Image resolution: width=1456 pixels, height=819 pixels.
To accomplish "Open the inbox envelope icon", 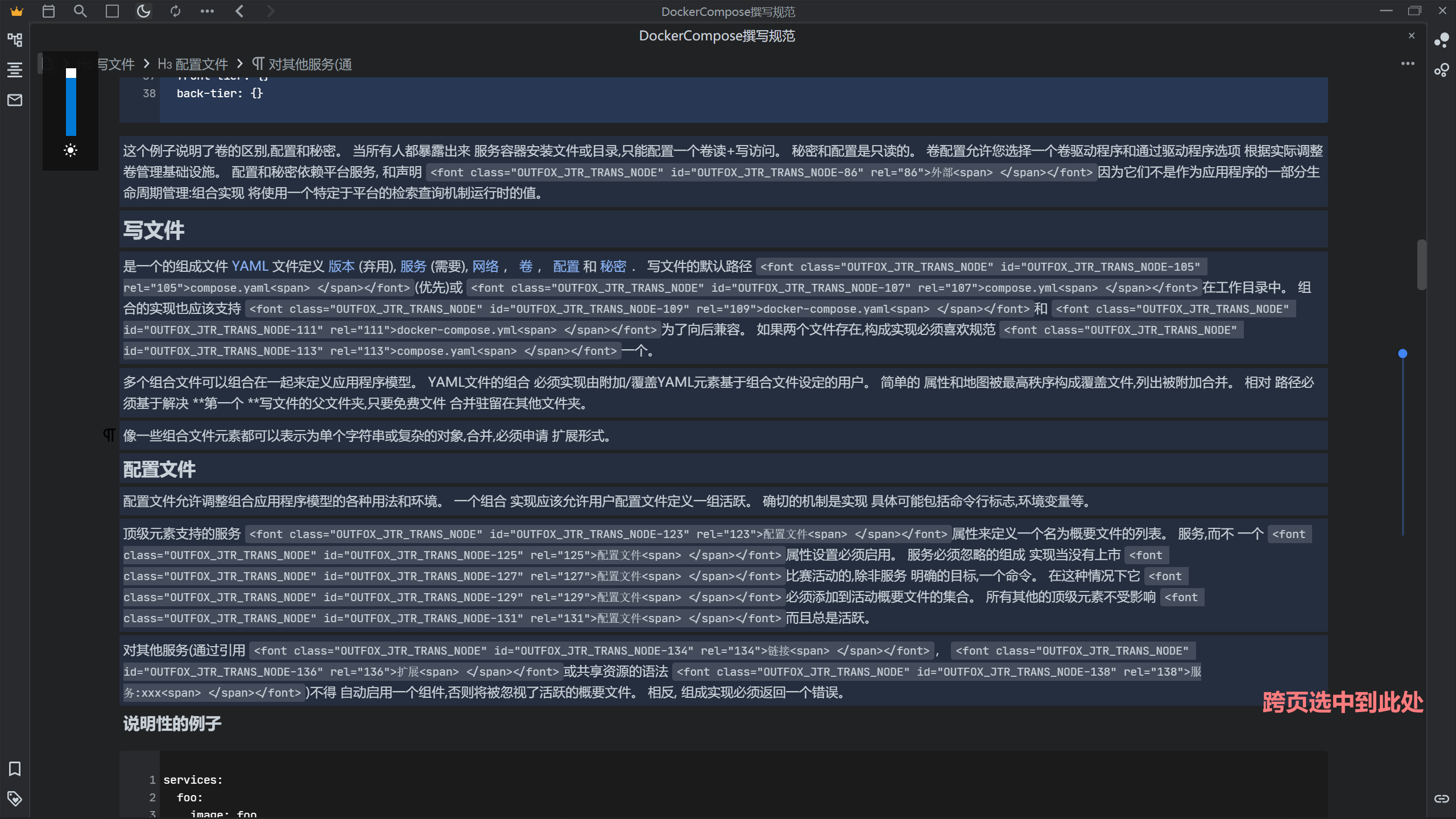I will point(15,101).
